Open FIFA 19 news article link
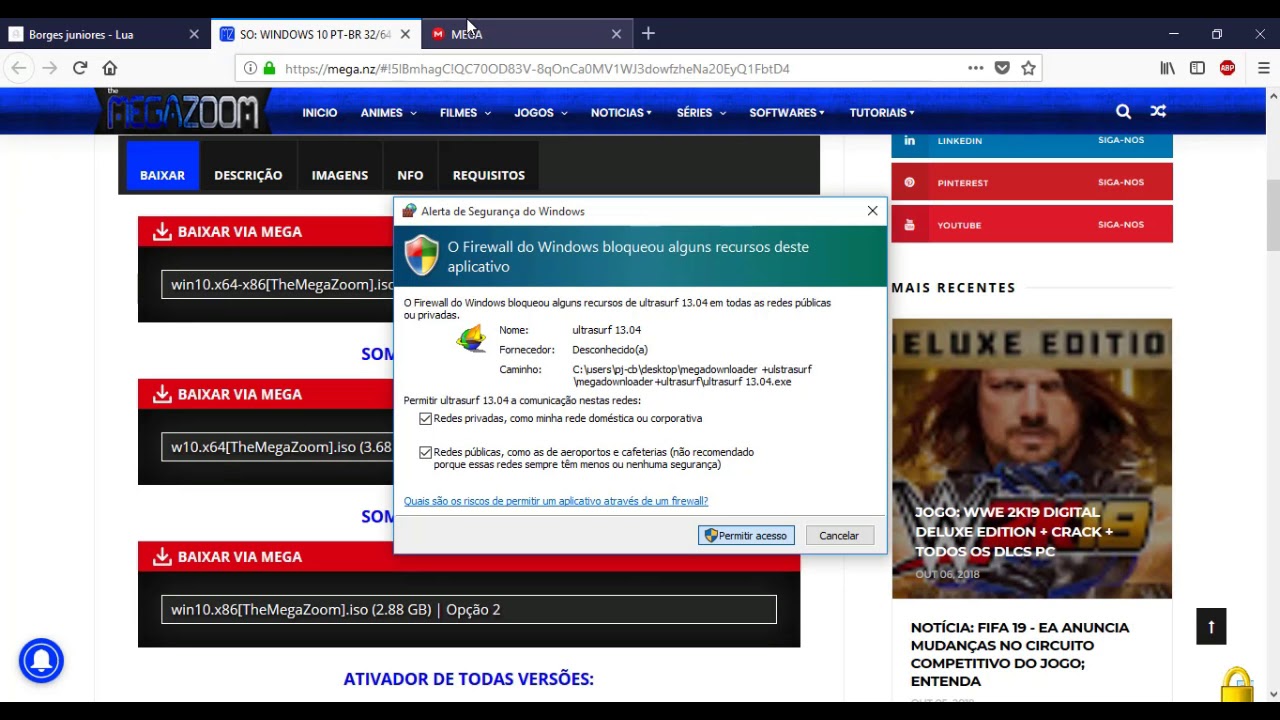The width and height of the screenshot is (1280, 720). (x=1020, y=654)
